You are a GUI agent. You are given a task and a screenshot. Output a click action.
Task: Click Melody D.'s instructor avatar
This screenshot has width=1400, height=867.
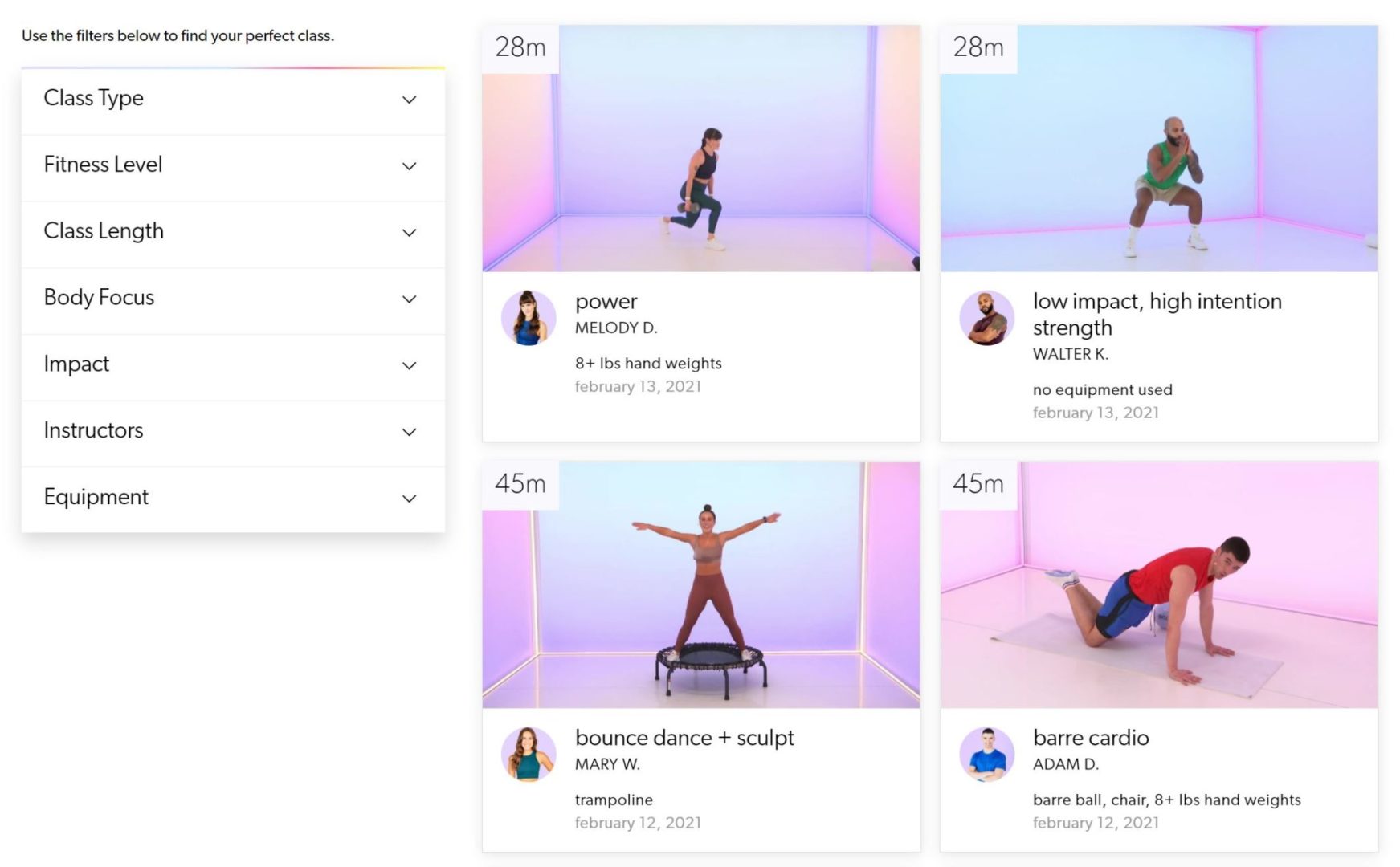point(529,318)
